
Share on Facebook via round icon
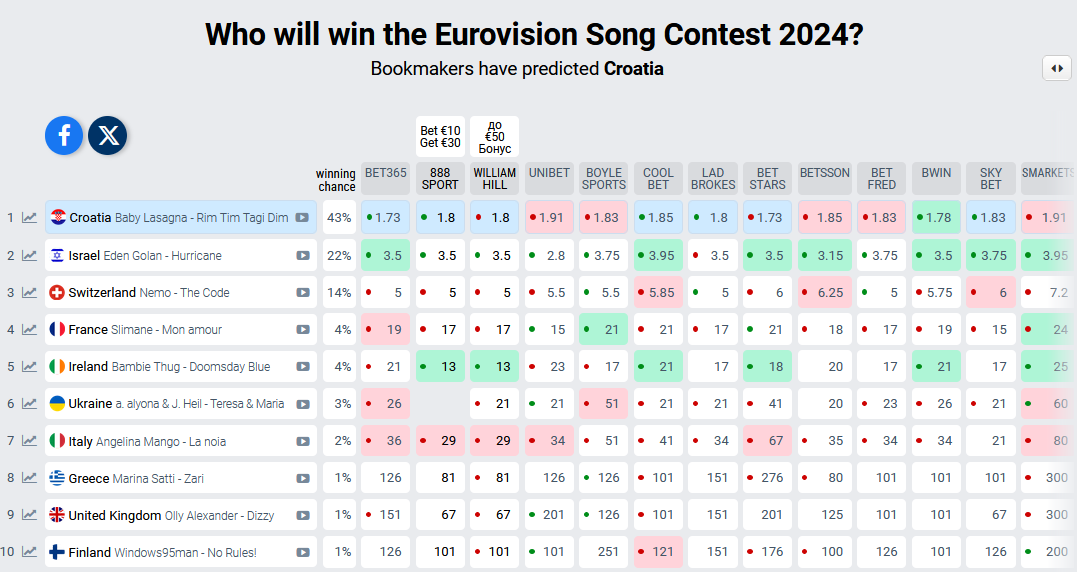(64, 135)
